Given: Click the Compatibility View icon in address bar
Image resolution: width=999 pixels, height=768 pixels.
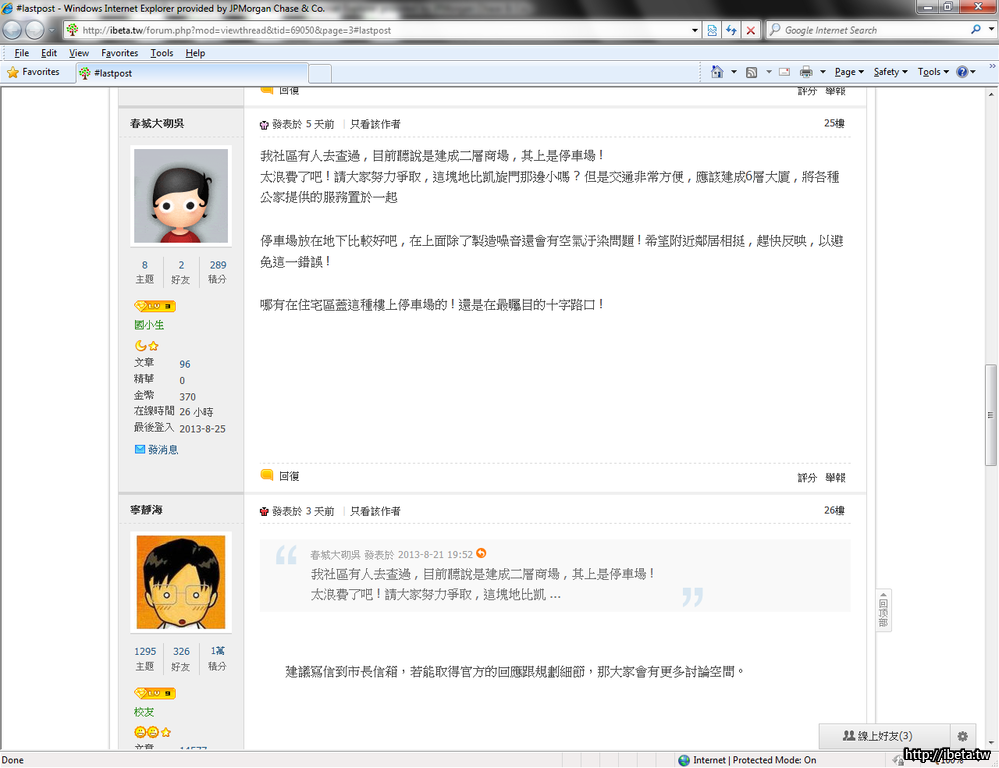Looking at the screenshot, I should click(x=711, y=30).
